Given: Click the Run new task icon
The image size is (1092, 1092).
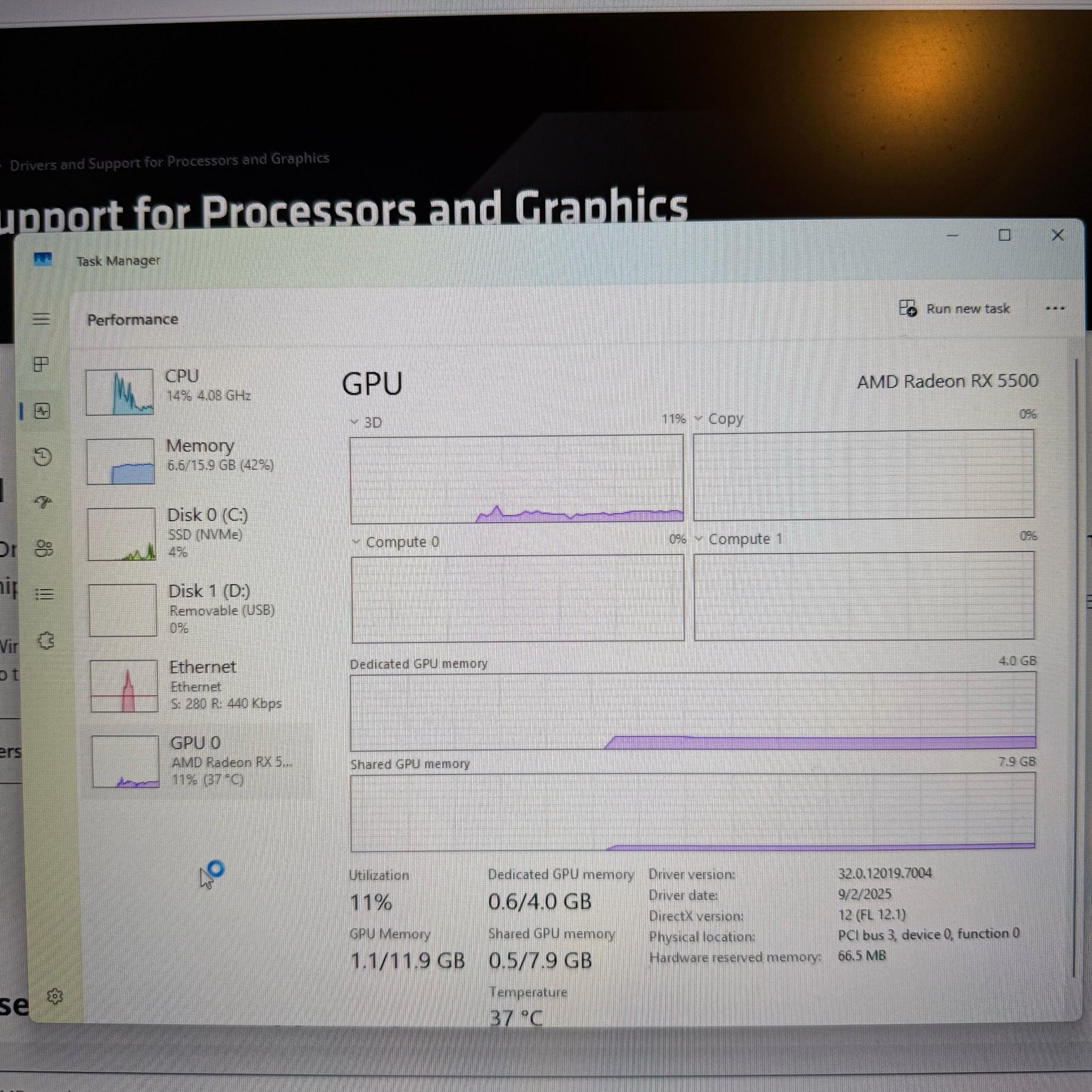Looking at the screenshot, I should tap(908, 308).
